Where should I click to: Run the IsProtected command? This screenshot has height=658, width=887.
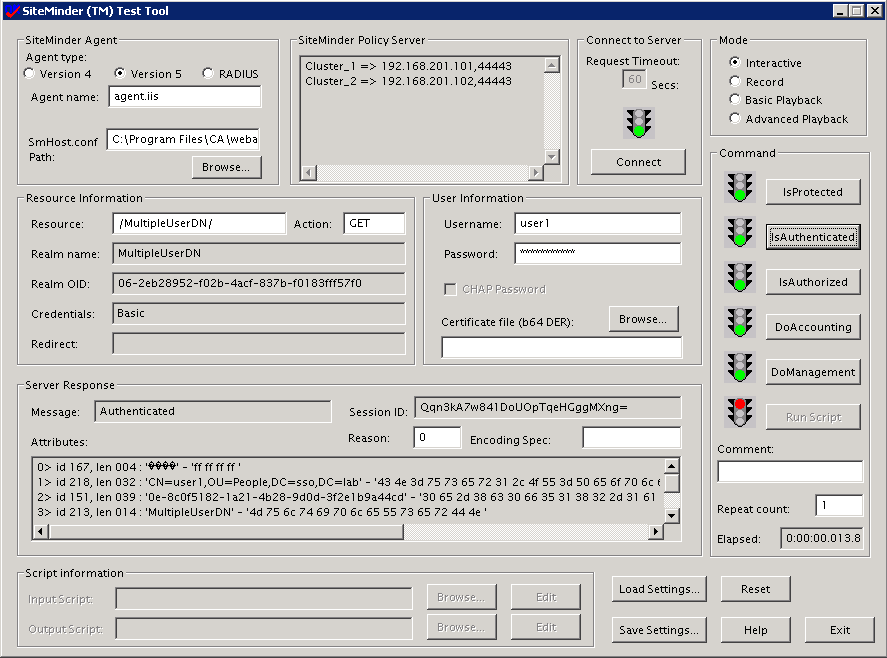pyautogui.click(x=813, y=192)
